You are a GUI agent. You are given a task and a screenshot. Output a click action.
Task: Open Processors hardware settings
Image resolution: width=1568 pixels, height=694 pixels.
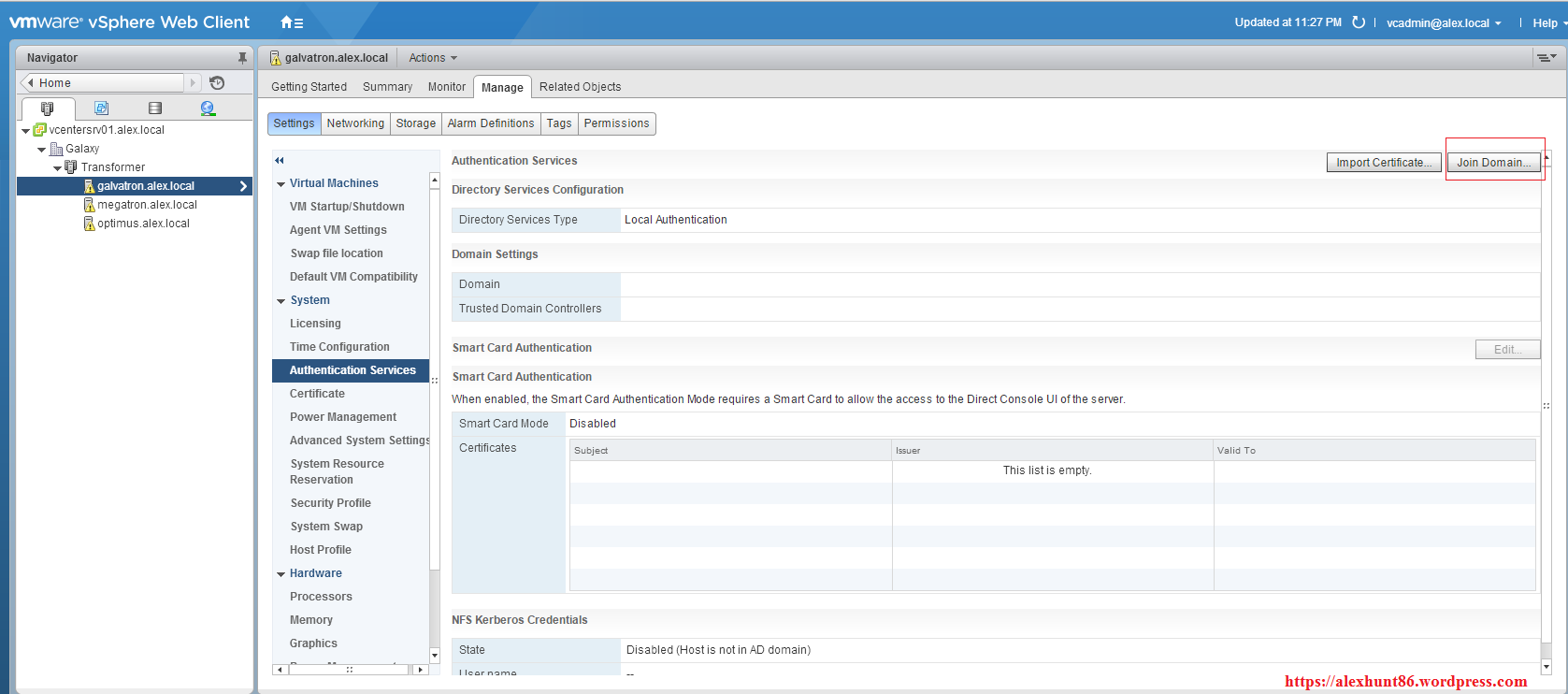tap(321, 597)
